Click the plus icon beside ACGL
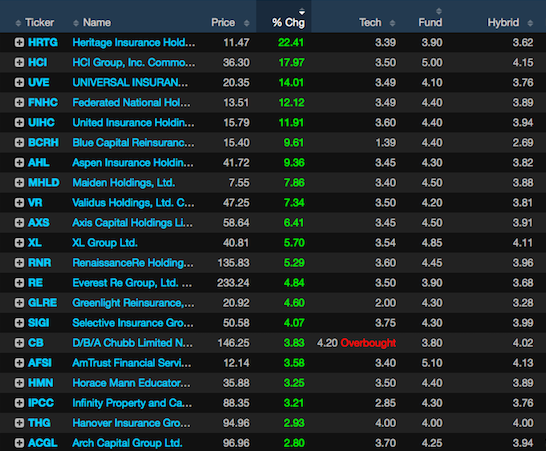Viewport: 546px width, 451px height. tap(19, 443)
